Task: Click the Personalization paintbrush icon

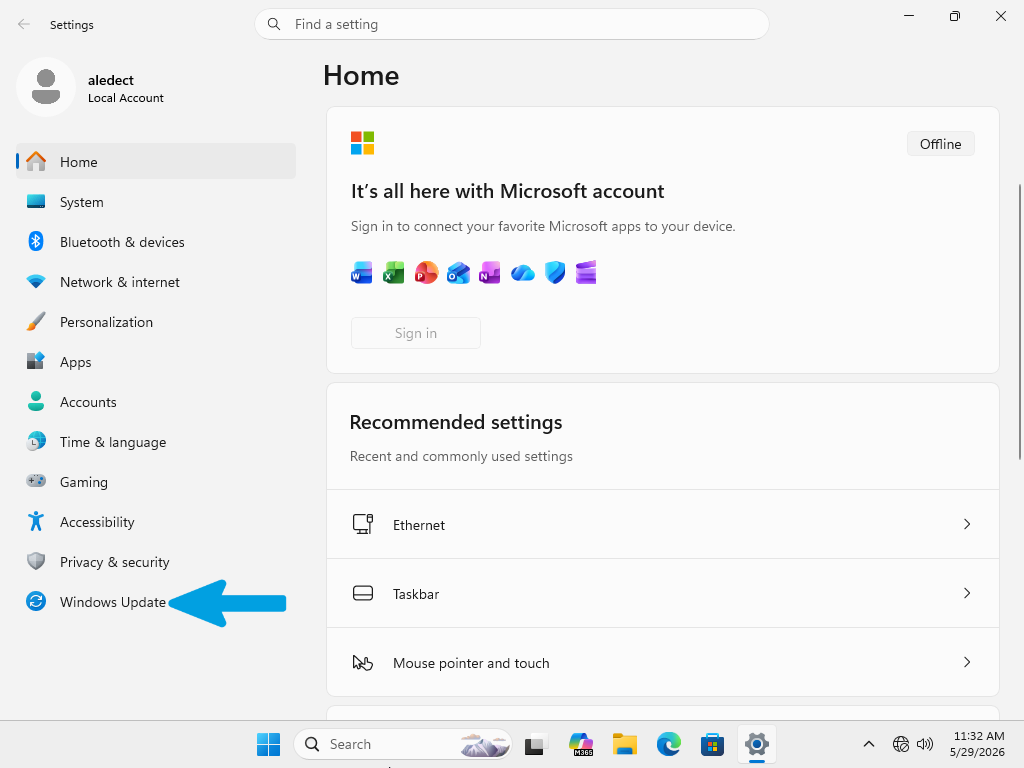Action: tap(36, 321)
